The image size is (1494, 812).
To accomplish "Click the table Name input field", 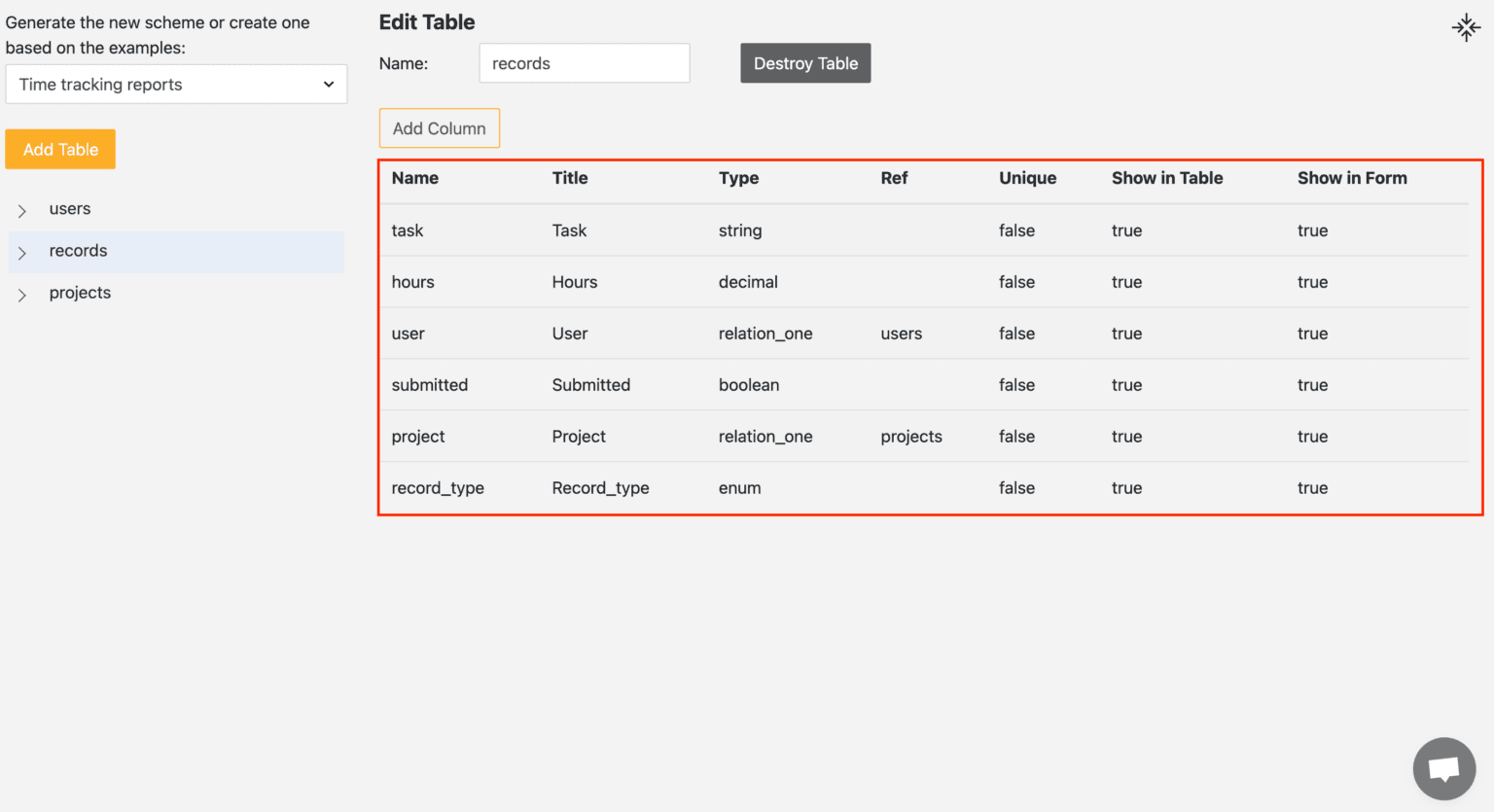I will coord(584,63).
